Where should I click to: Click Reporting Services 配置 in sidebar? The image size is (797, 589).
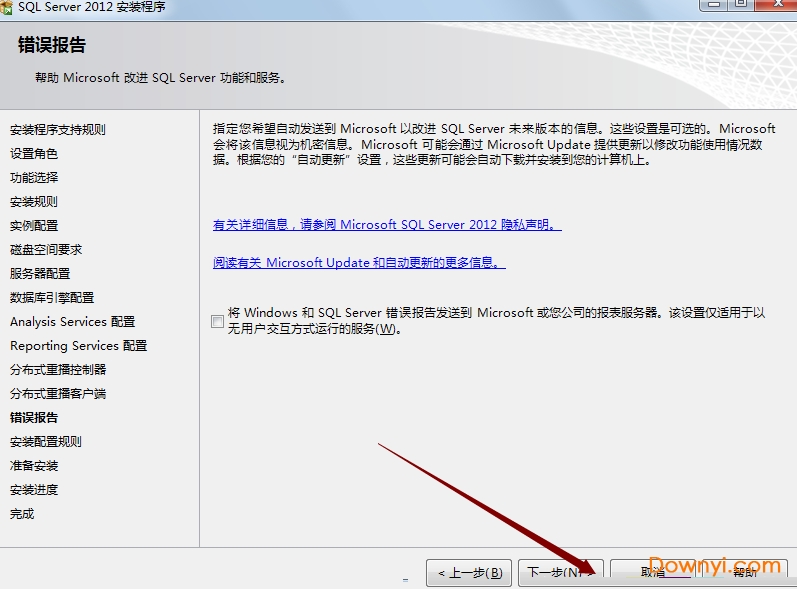[x=78, y=346]
